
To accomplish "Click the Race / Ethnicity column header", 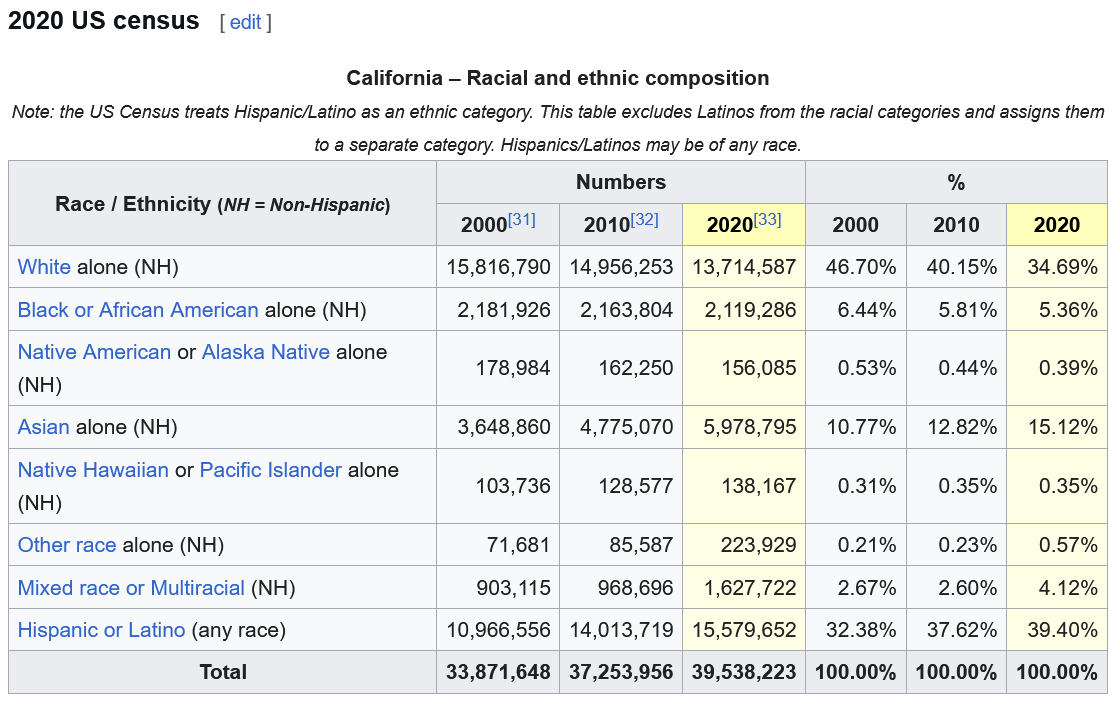I will pyautogui.click(x=223, y=204).
